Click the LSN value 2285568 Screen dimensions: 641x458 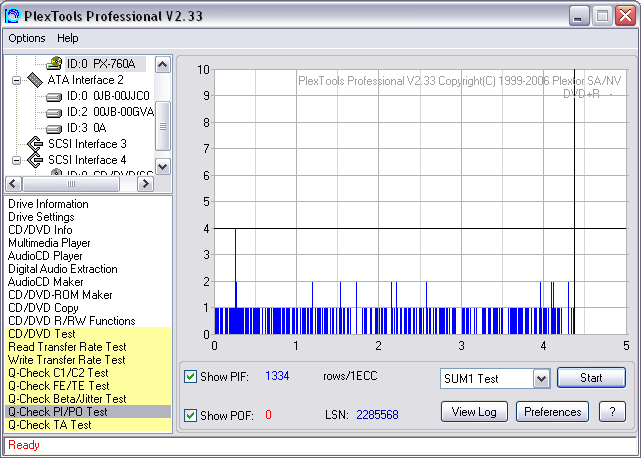pos(377,415)
